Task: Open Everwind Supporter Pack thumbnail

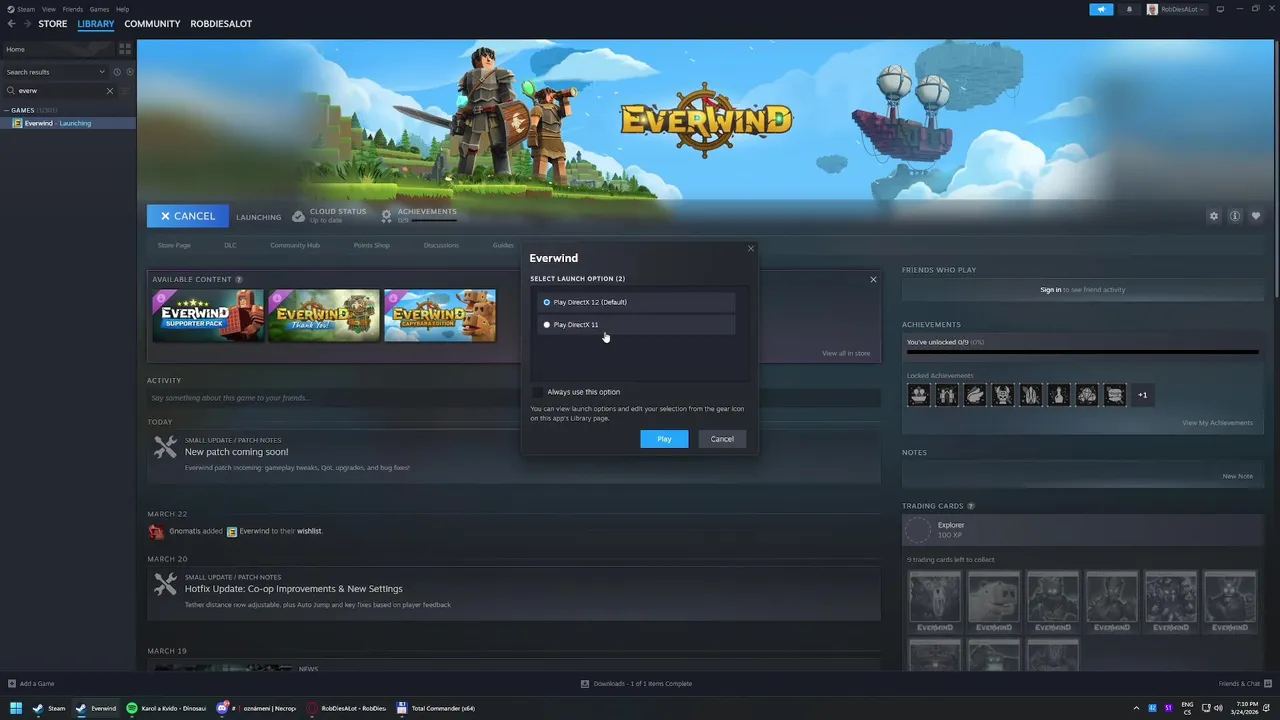Action: 208,316
